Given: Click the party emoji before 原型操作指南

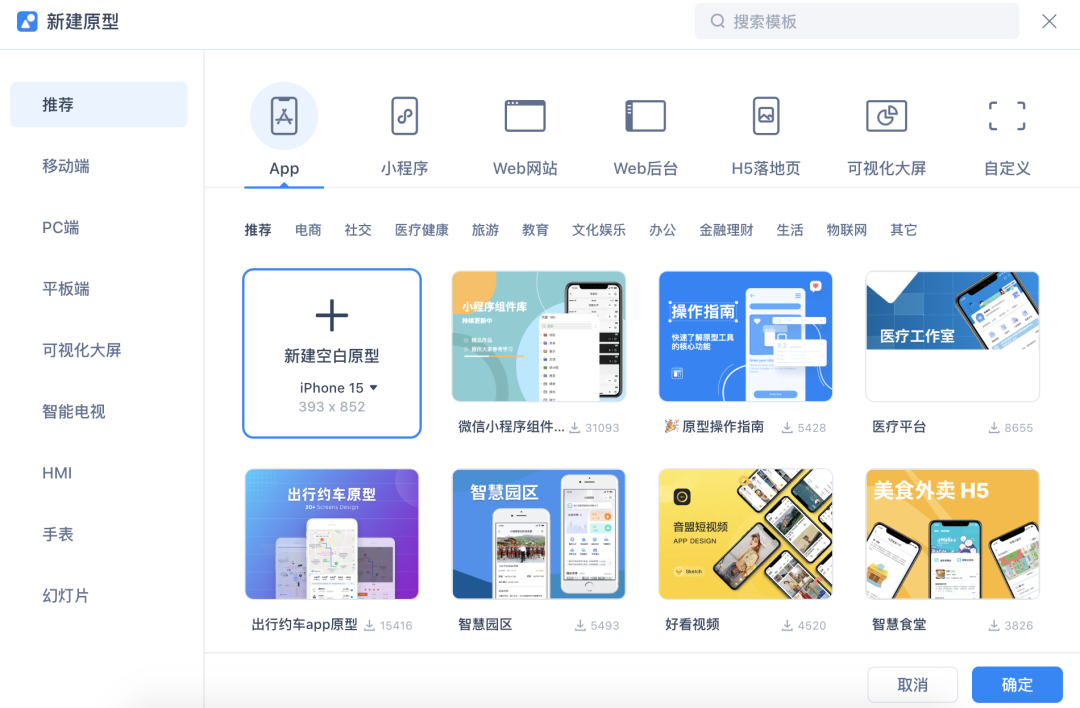Looking at the screenshot, I should 671,426.
